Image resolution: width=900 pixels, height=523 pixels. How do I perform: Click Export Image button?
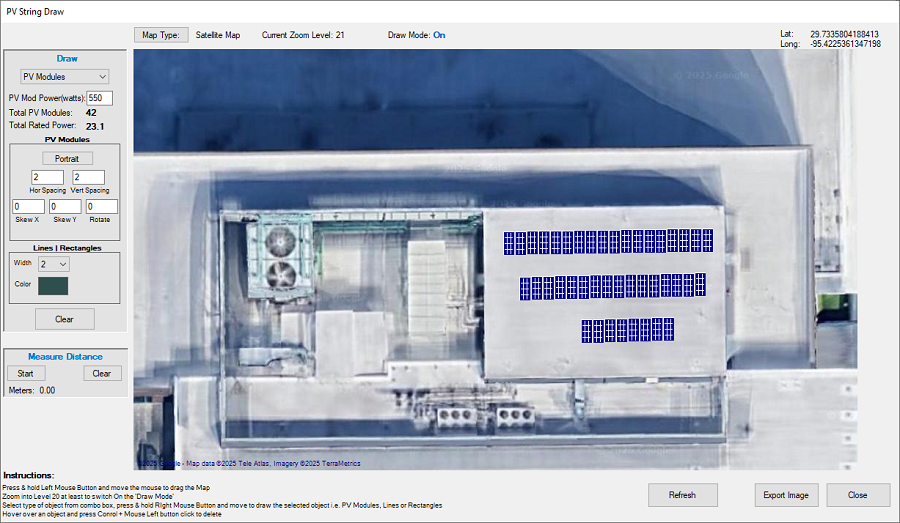coord(786,495)
